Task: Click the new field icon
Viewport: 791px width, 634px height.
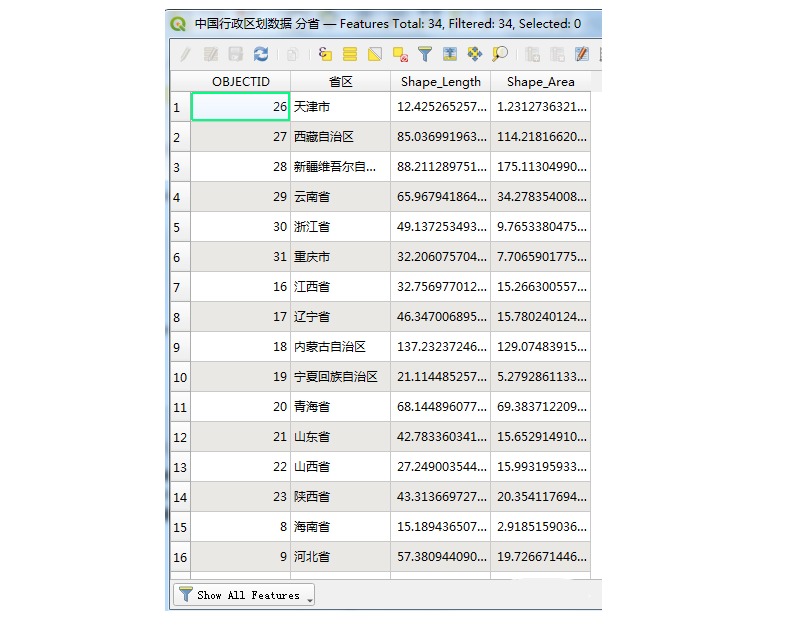Action: 532,54
